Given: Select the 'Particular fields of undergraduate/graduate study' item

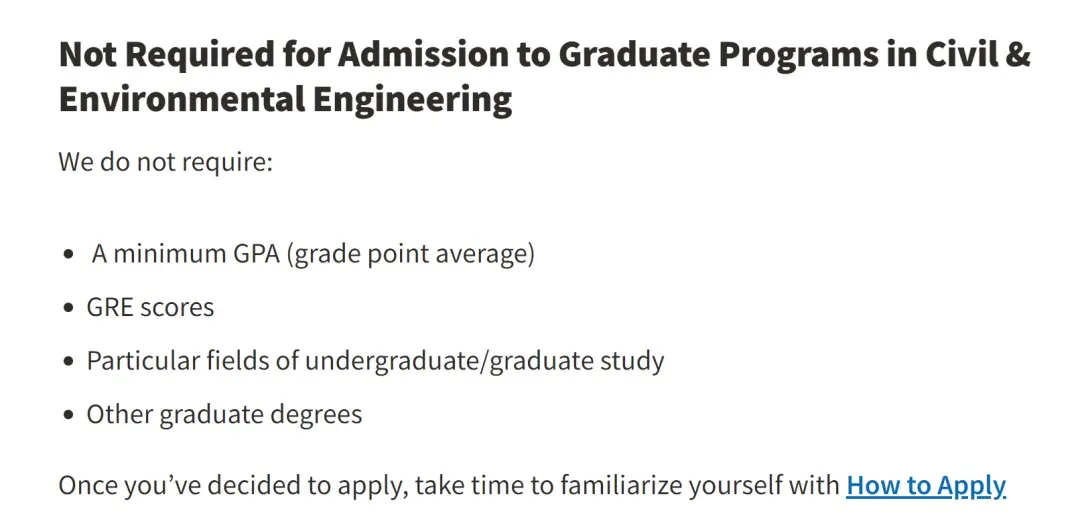Looking at the screenshot, I should click(375, 360).
